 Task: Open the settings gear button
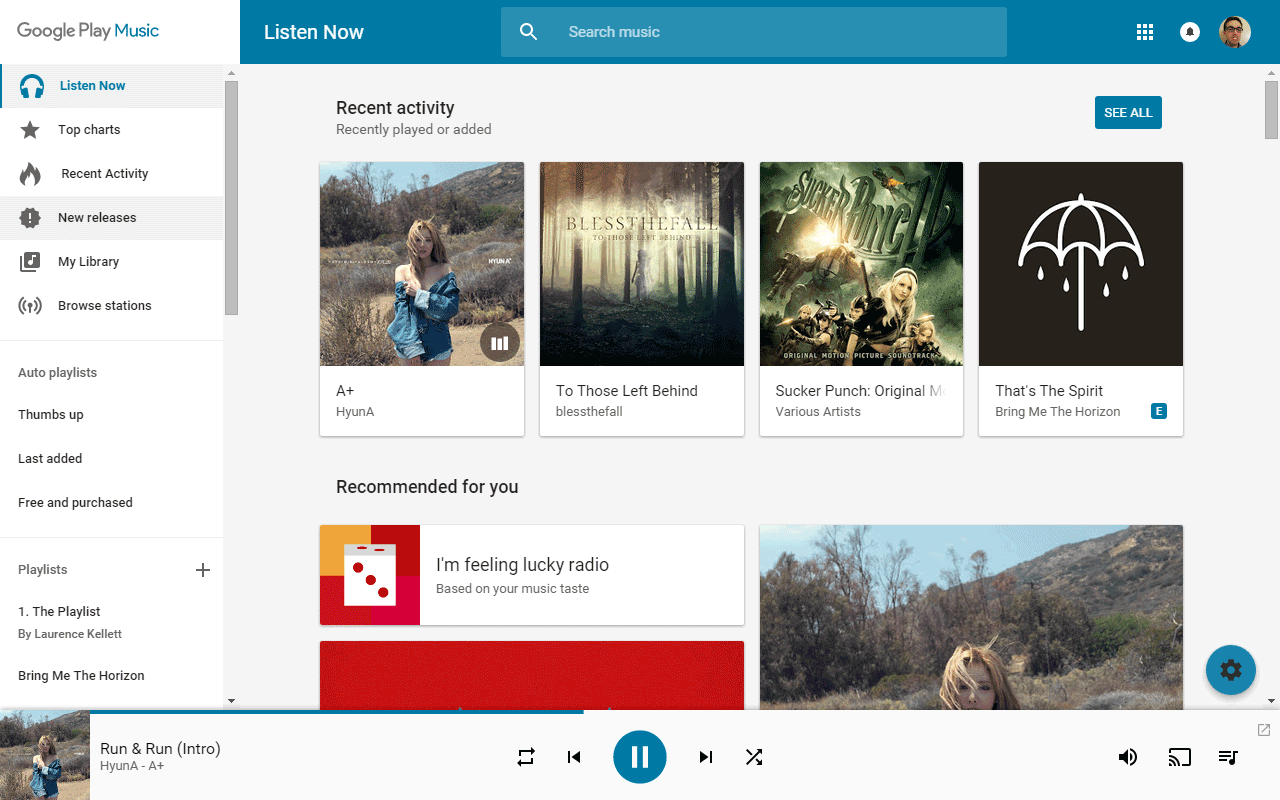point(1230,670)
